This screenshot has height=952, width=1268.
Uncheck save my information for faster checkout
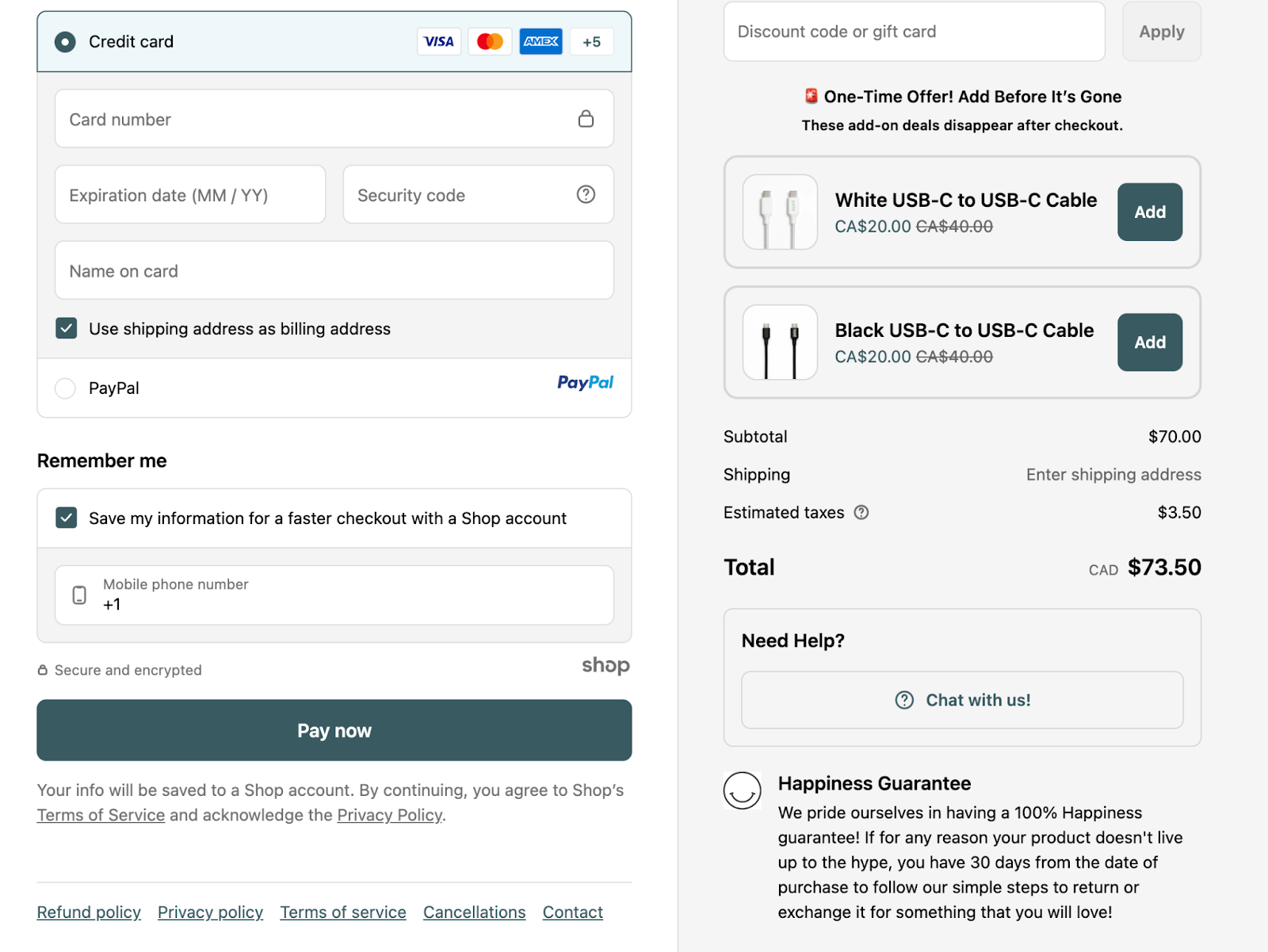(x=66, y=518)
